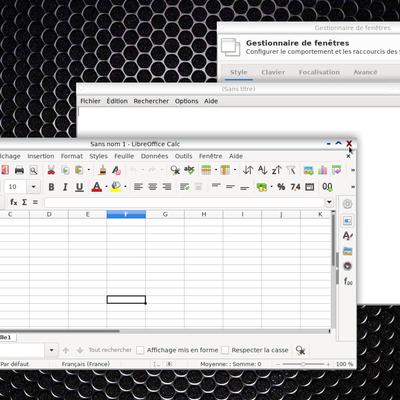Screen dimensions: 400x400
Task: Enable Affichage mis en forme checkbox
Action: [x=140, y=350]
